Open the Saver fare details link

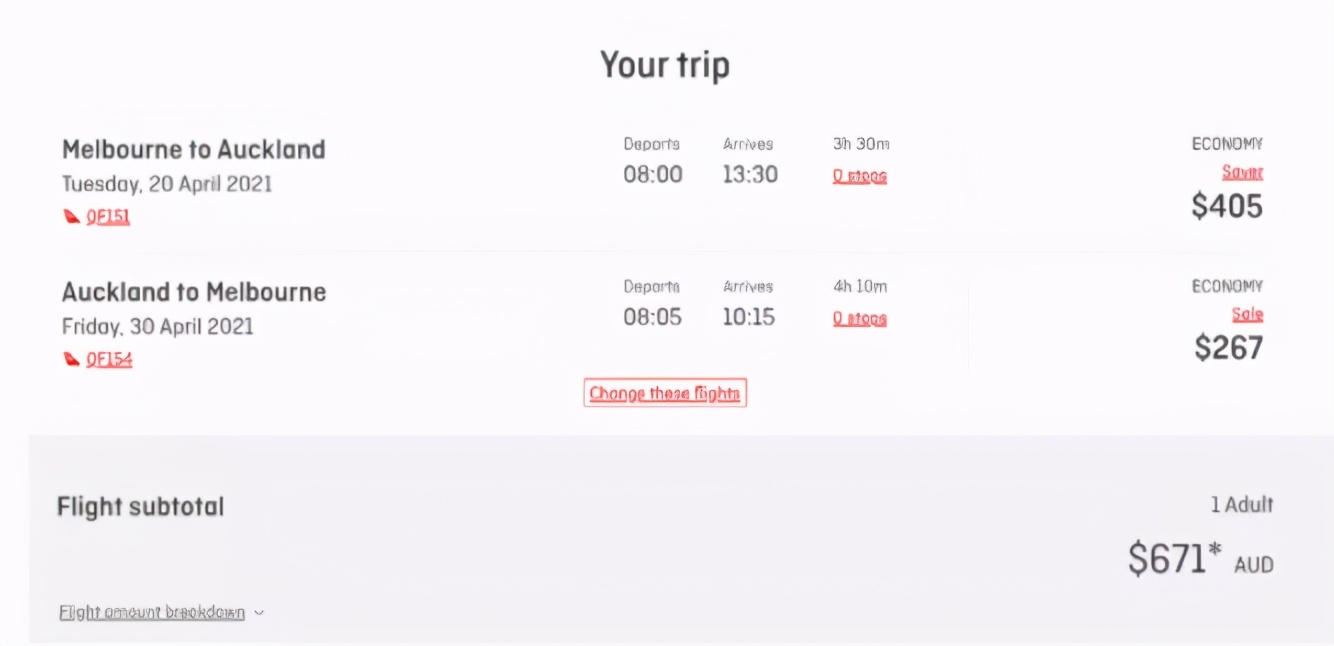[1242, 173]
